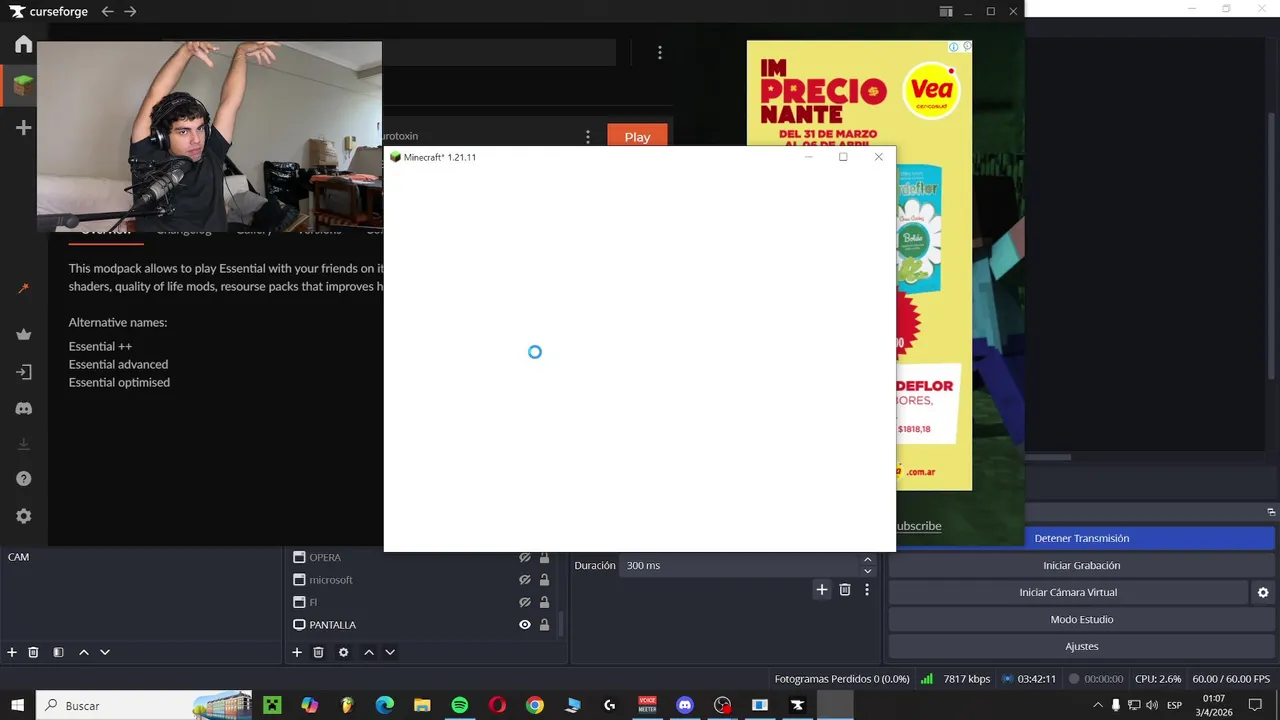Open the scene filters icon in OBS scenes toolbar
The image size is (1280, 720).
coord(58,652)
